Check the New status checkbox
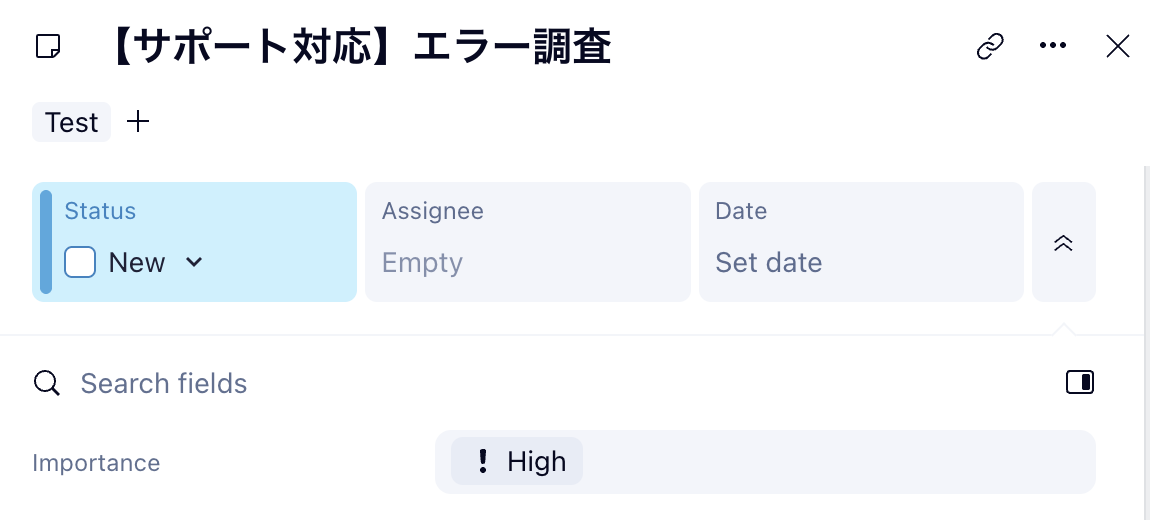The height and width of the screenshot is (520, 1150). [x=80, y=263]
